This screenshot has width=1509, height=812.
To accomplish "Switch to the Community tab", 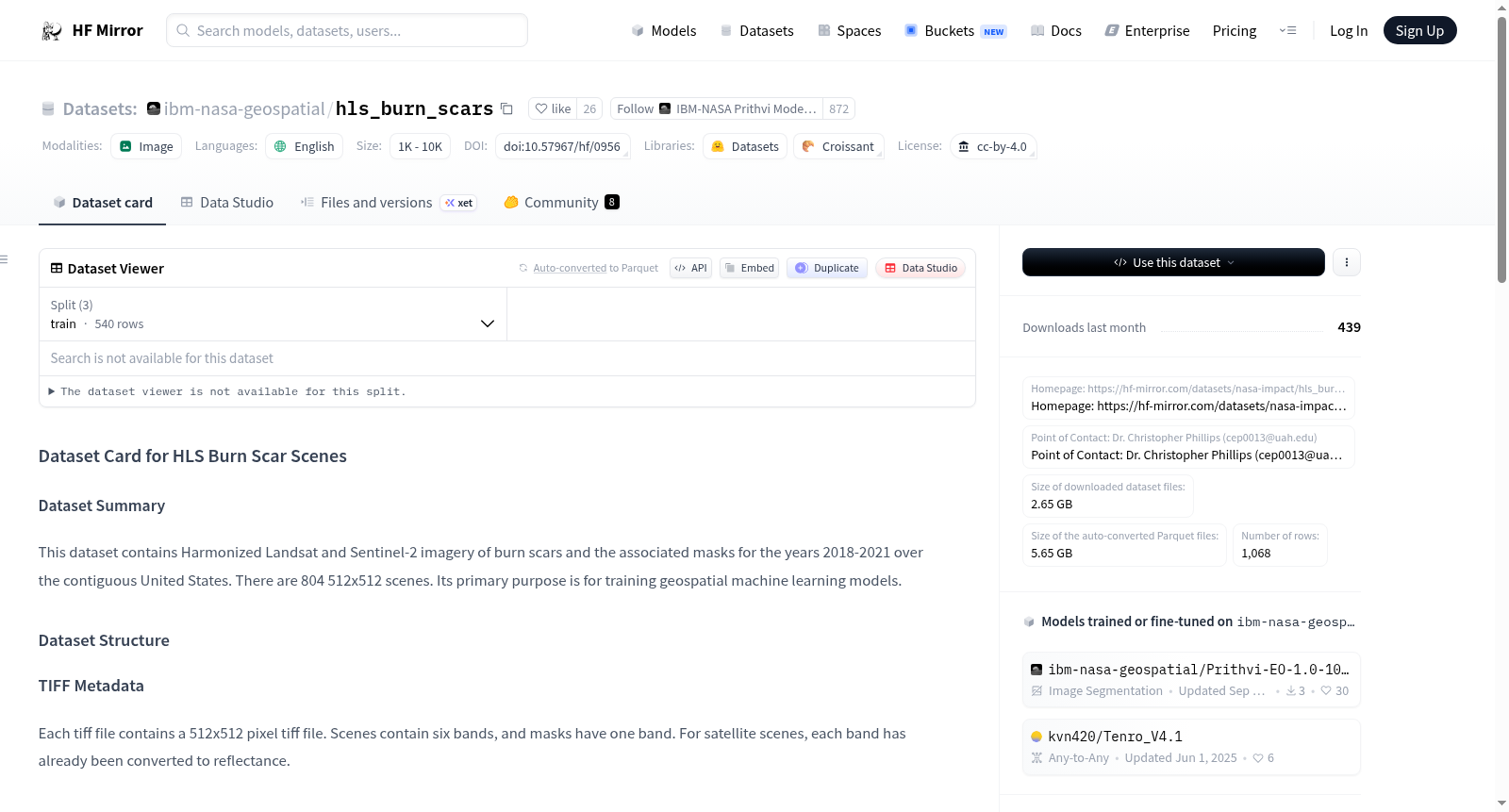I will [561, 203].
